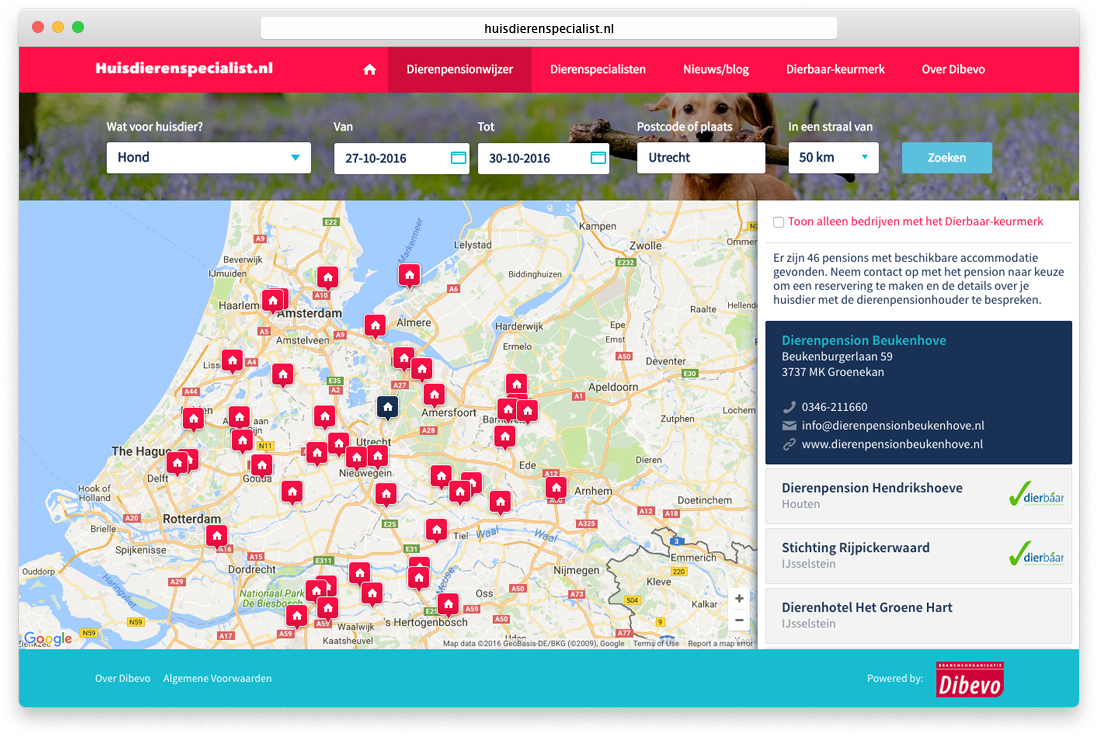Zoom out of the map
This screenshot has width=1098, height=736.
tap(739, 620)
